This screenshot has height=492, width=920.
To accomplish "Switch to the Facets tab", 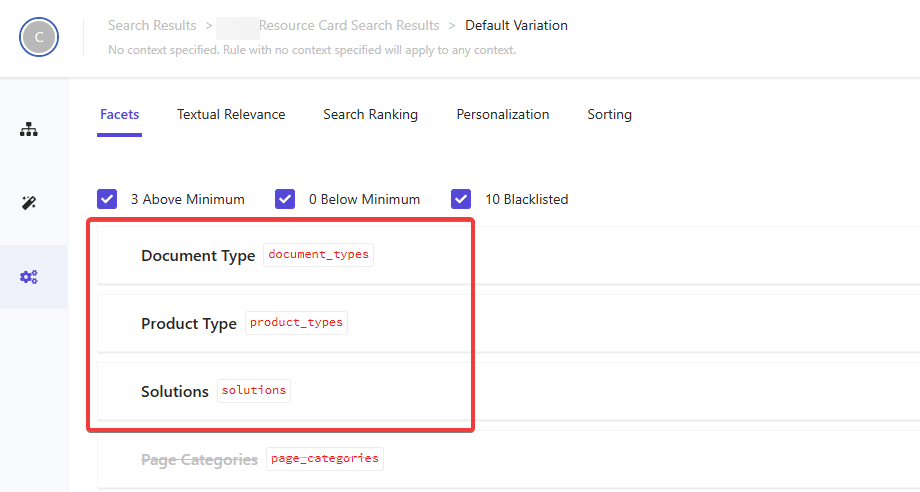I will tap(119, 115).
